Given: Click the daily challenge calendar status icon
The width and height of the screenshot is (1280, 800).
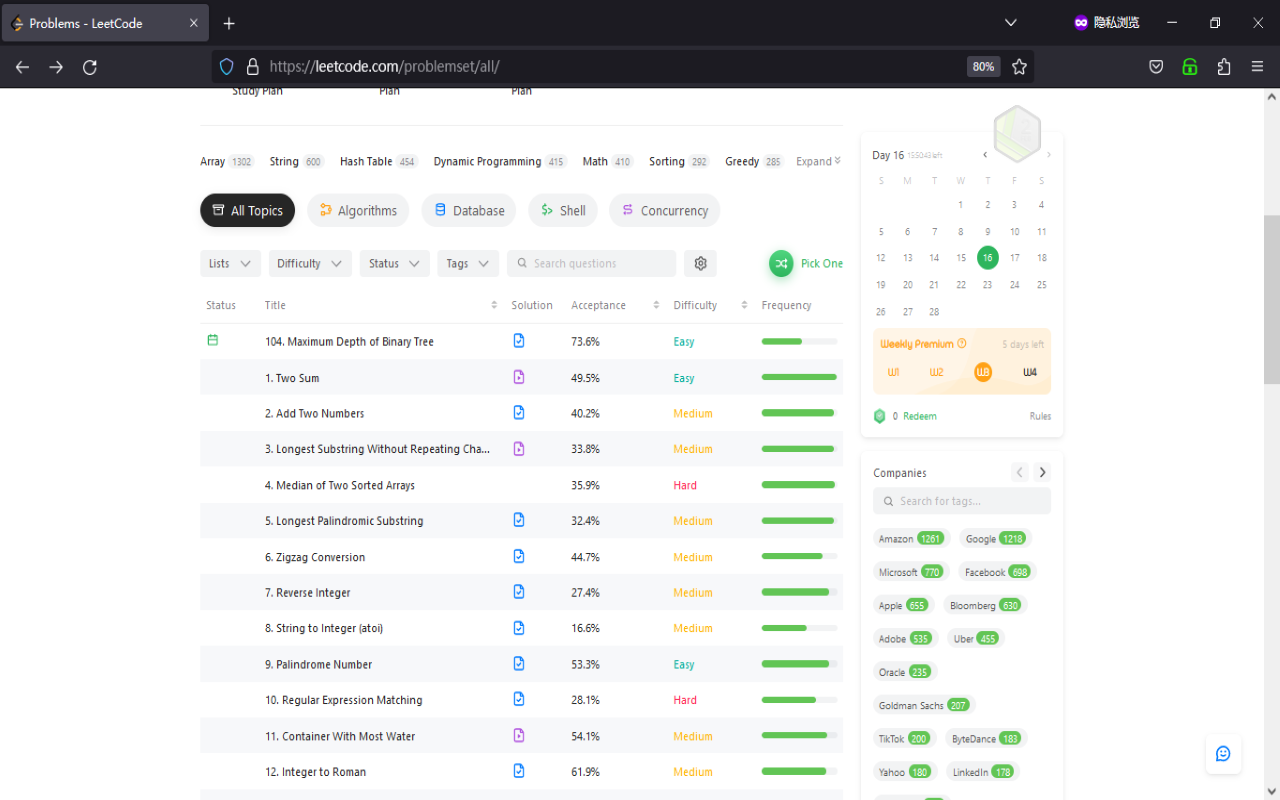Looking at the screenshot, I should pos(212,341).
